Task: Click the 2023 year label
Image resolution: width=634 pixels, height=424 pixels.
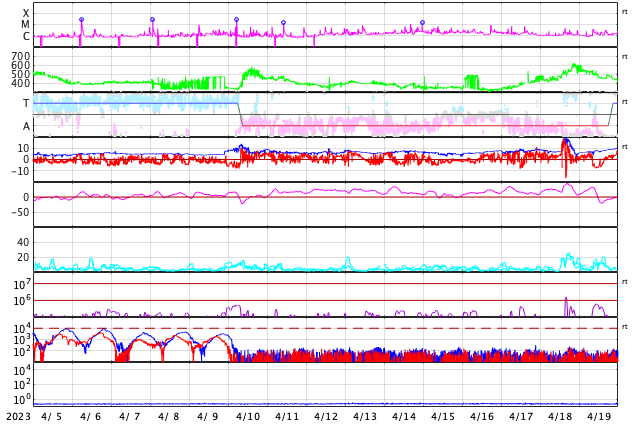Action: [19, 416]
